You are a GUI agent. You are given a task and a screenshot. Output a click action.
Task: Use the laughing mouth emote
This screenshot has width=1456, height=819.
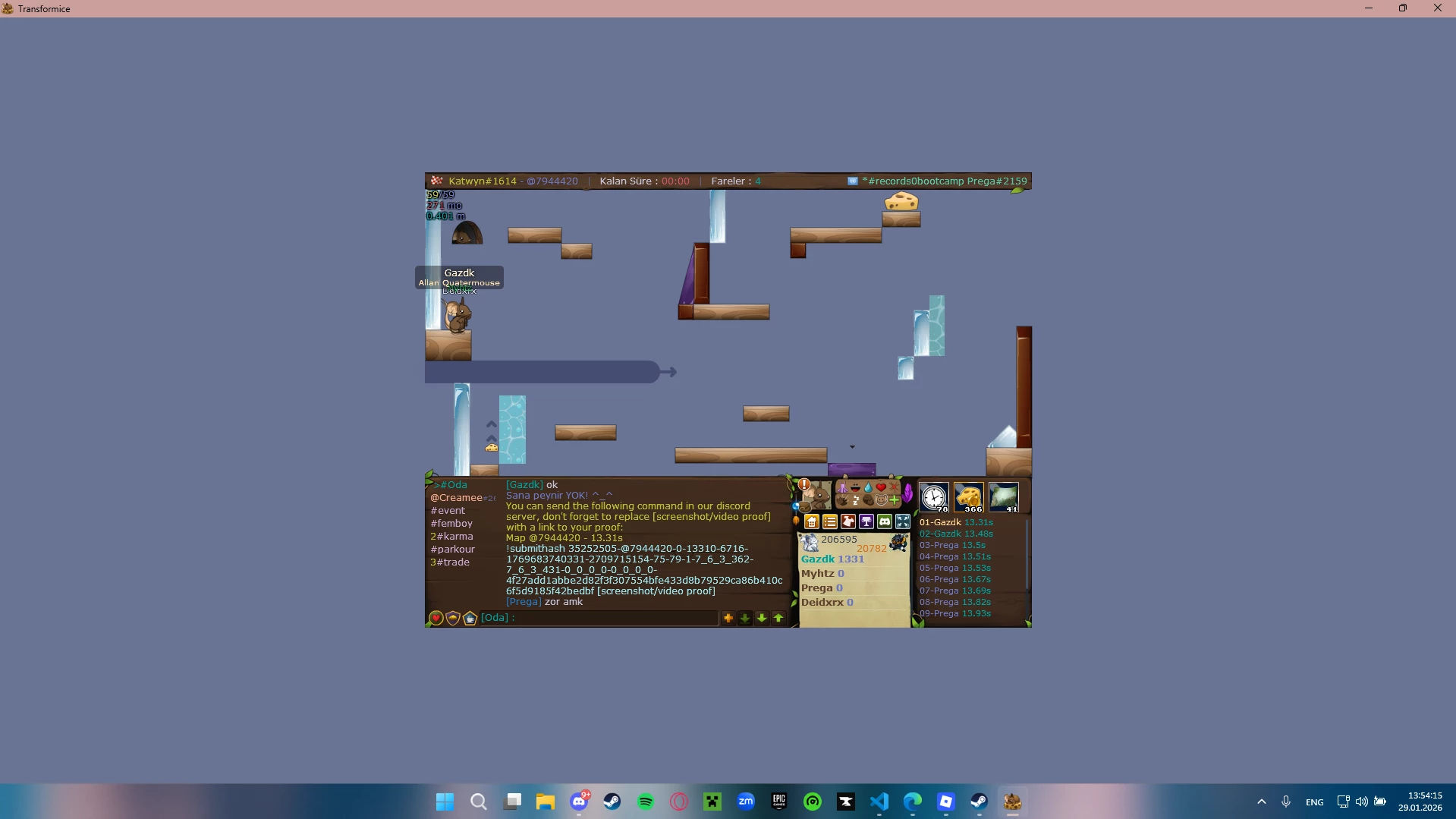coord(855,487)
